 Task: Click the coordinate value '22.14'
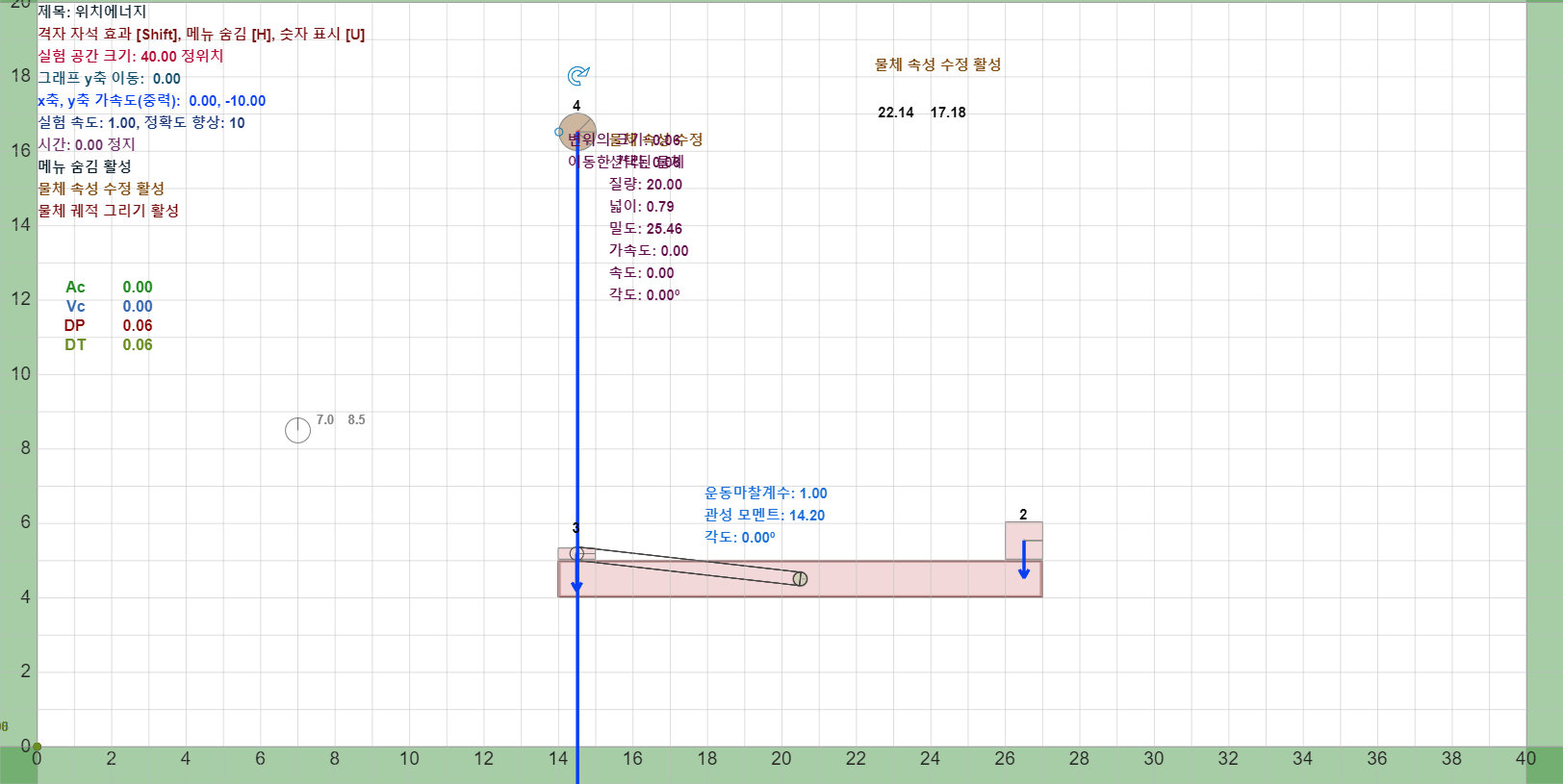coord(896,113)
